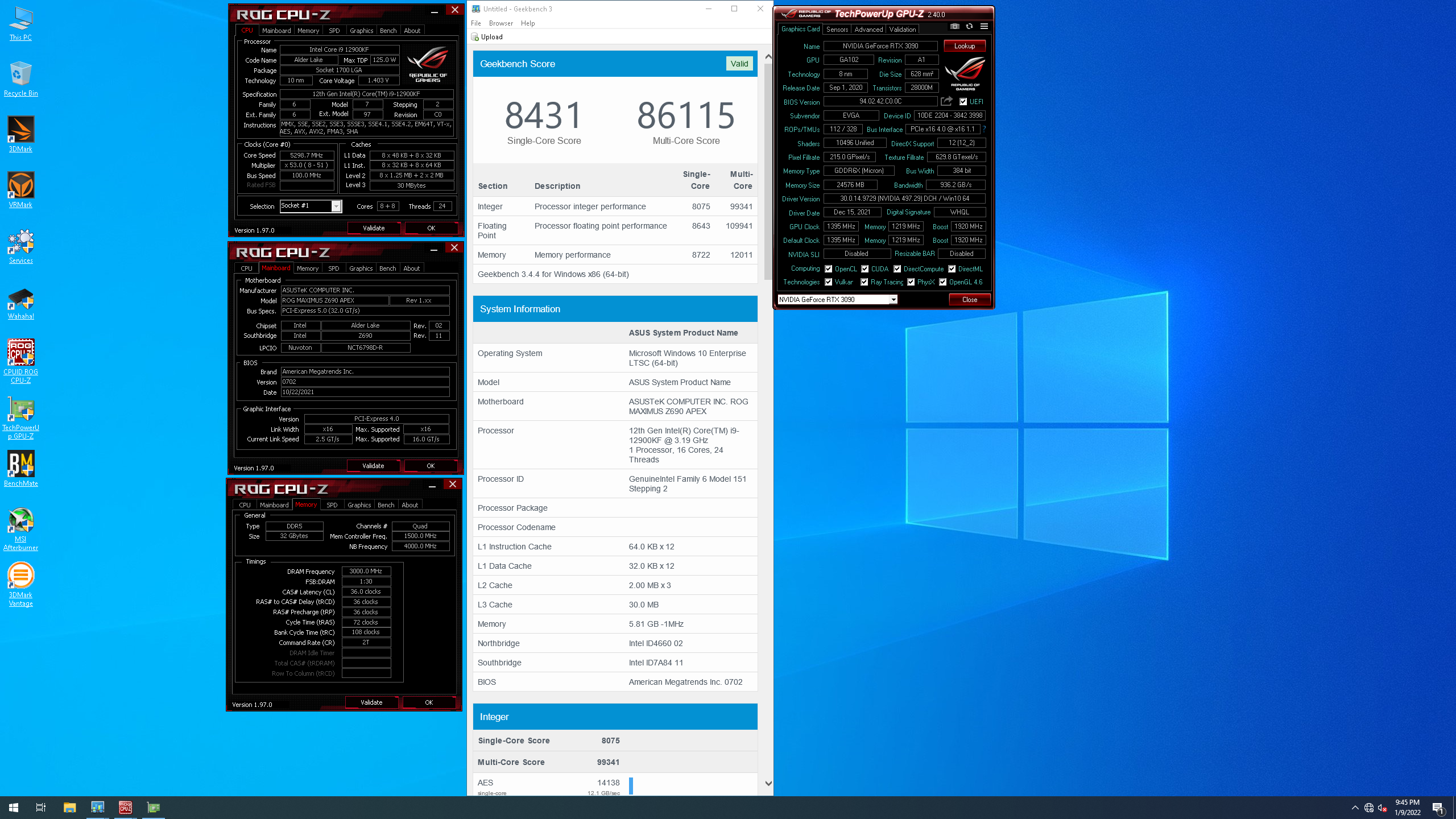Click the Lookup button in GPU-Z

point(965,46)
